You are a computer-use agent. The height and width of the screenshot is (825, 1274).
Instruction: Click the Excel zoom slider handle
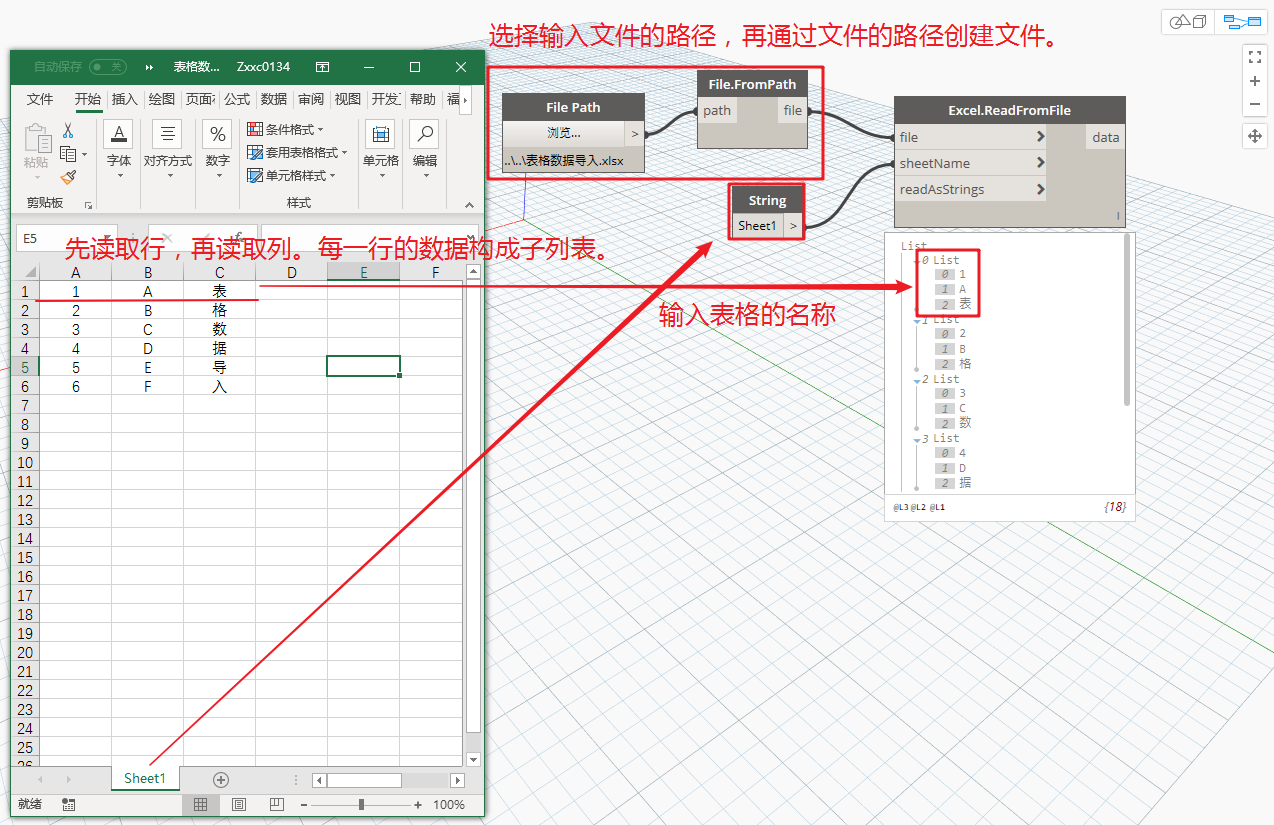(361, 804)
